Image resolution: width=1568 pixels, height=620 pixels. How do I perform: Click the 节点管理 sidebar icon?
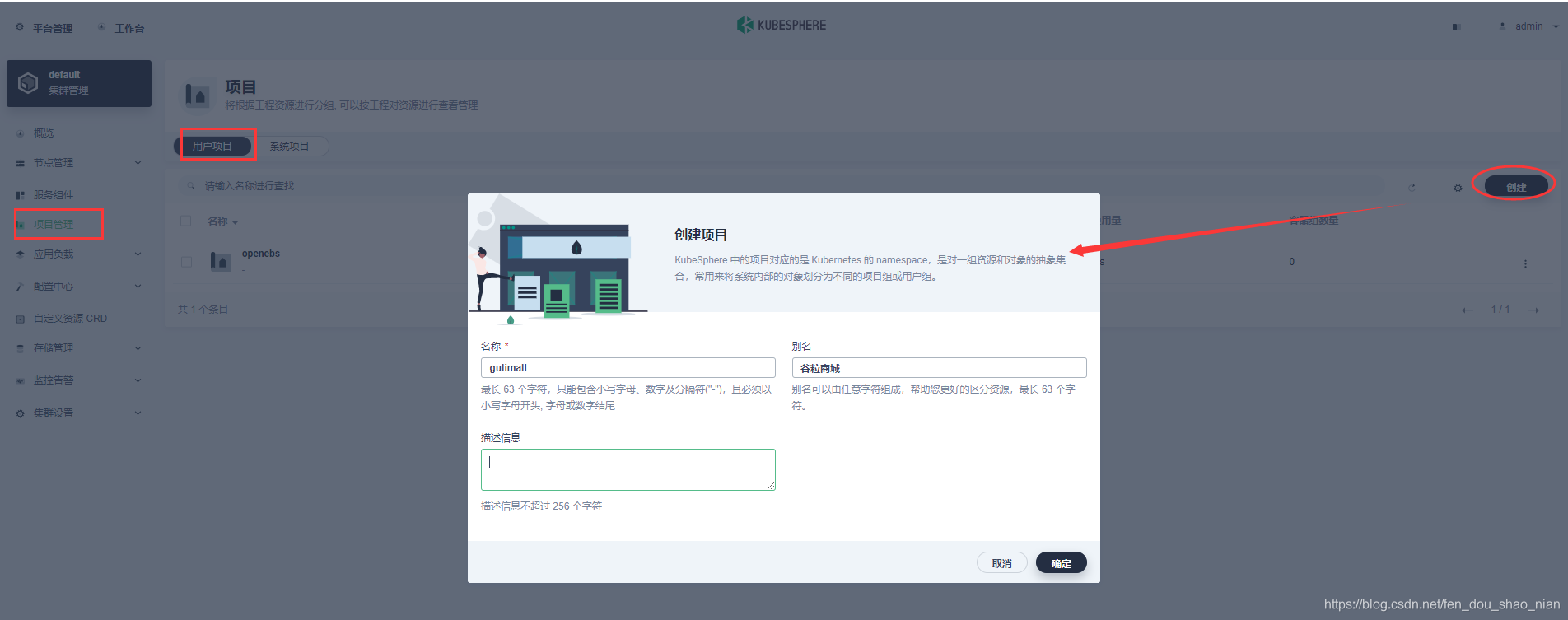(20, 163)
